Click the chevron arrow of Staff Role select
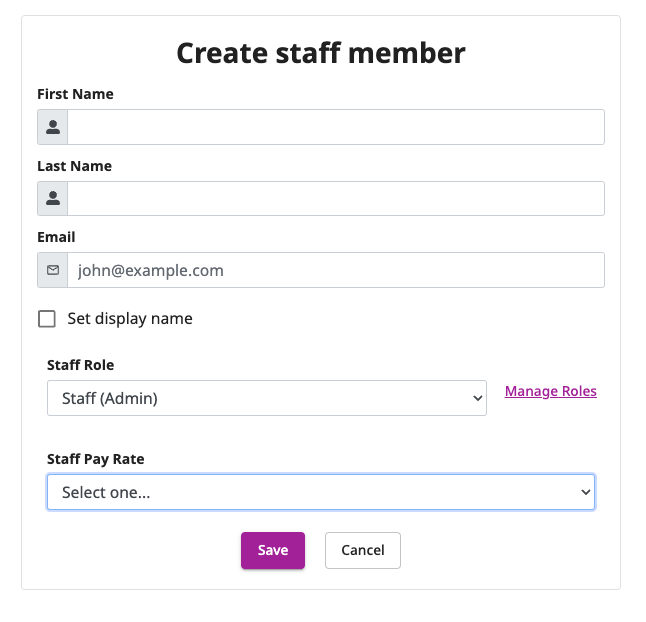Screen dimensions: 646x622 coord(477,398)
